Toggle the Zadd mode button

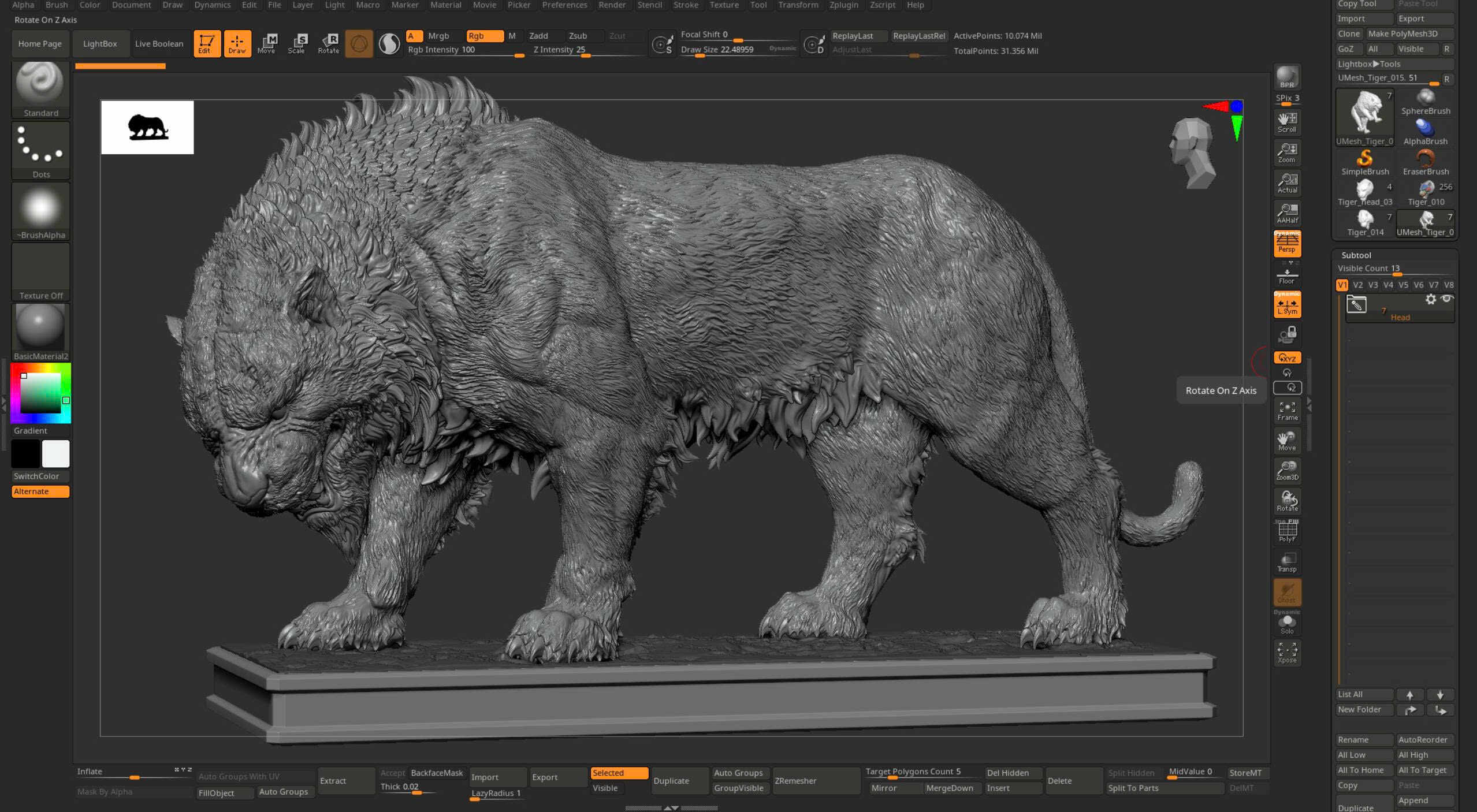538,36
